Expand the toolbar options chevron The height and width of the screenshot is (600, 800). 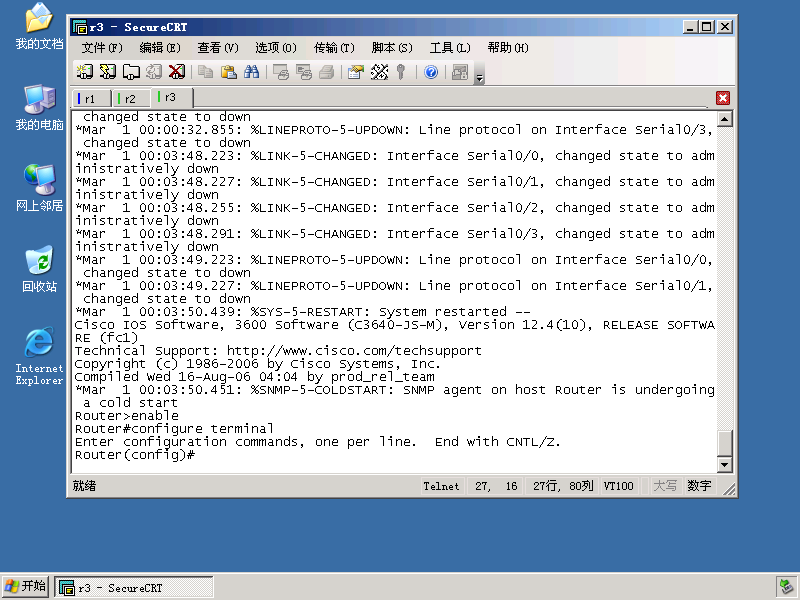coord(479,78)
